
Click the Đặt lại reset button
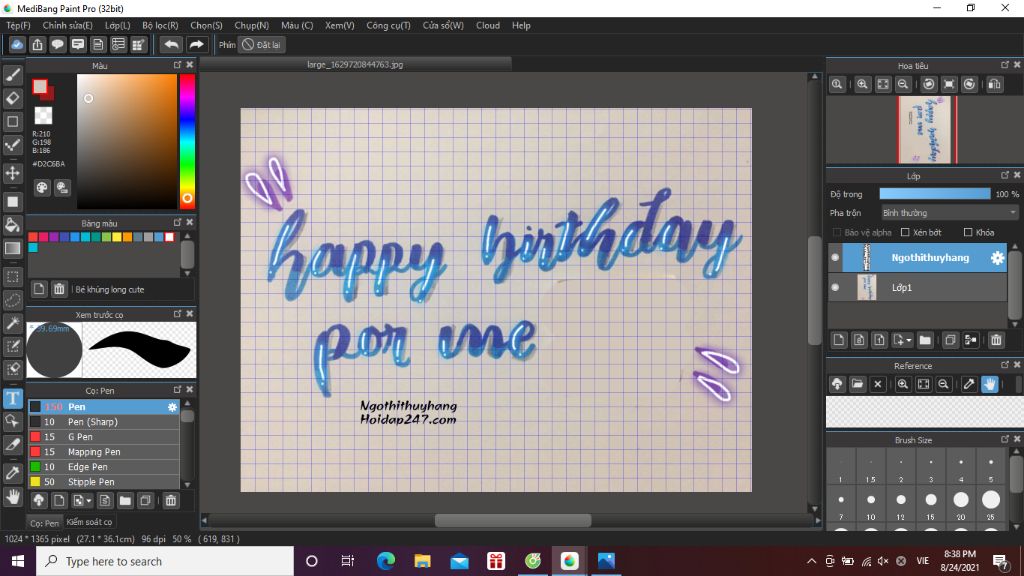[x=261, y=44]
